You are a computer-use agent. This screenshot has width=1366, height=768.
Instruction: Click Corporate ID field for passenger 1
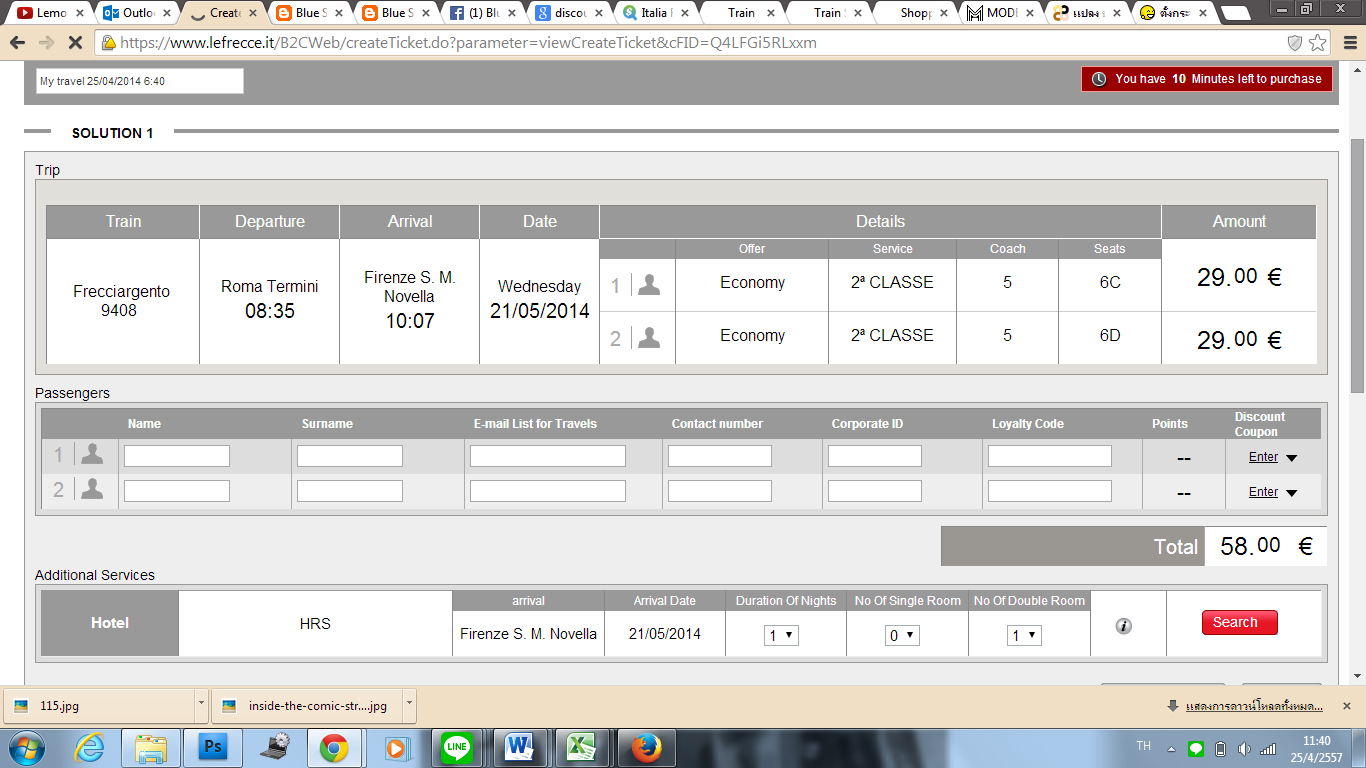875,456
